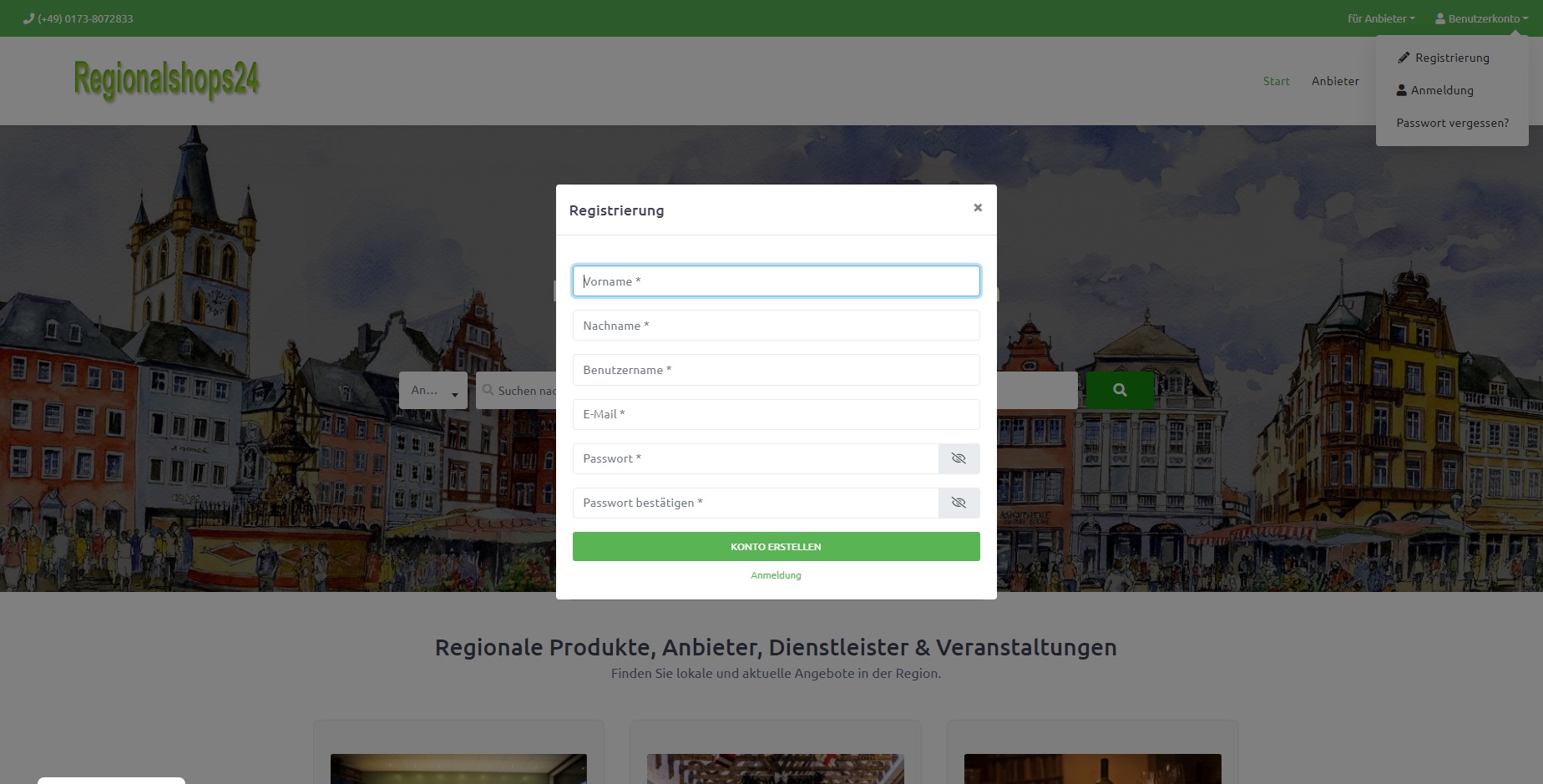Focus the Benutzername field
Viewport: 1543px width, 784px height.
coord(776,370)
